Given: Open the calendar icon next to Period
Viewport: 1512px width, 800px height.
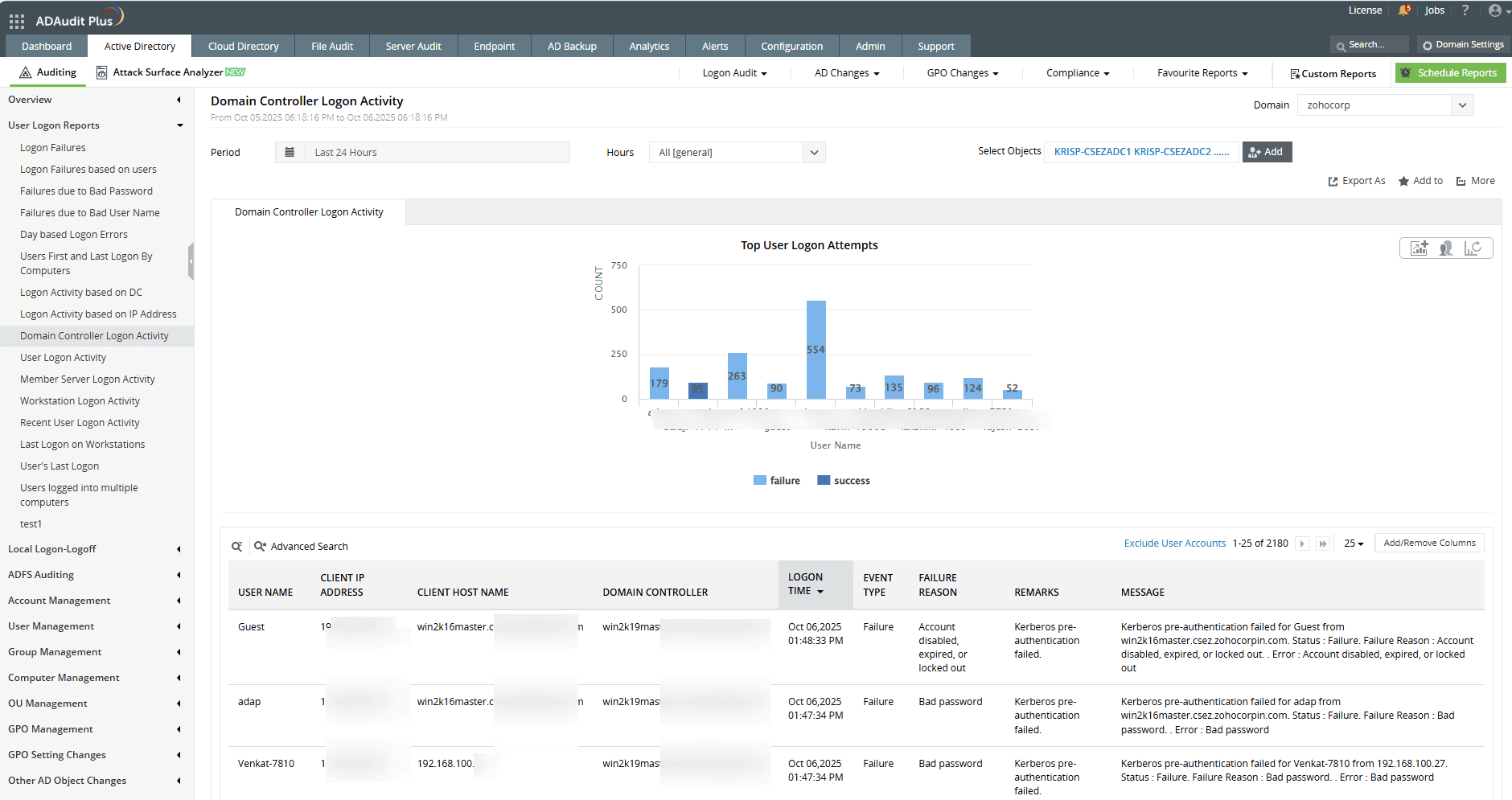Looking at the screenshot, I should pos(290,152).
